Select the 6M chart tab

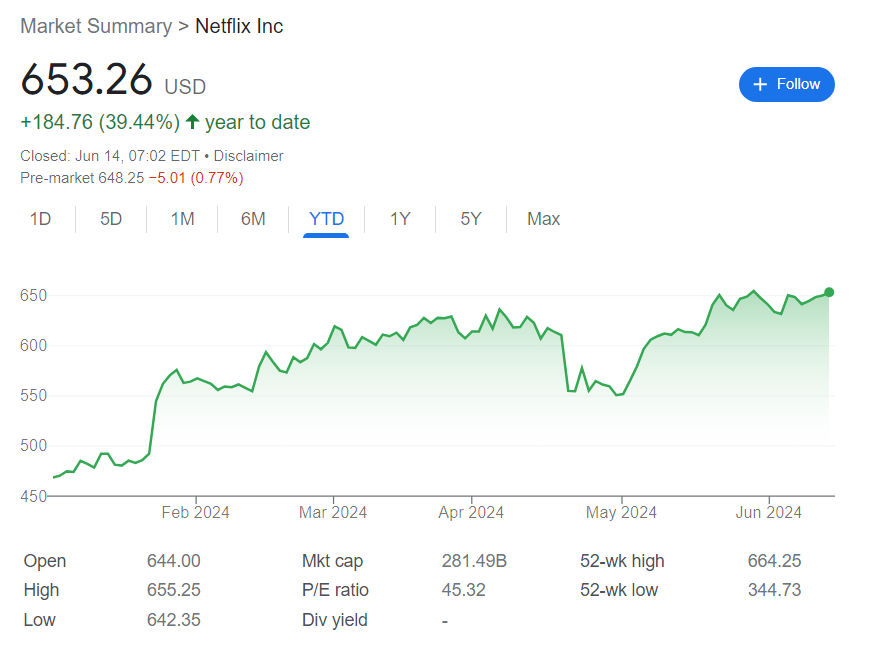pyautogui.click(x=253, y=219)
